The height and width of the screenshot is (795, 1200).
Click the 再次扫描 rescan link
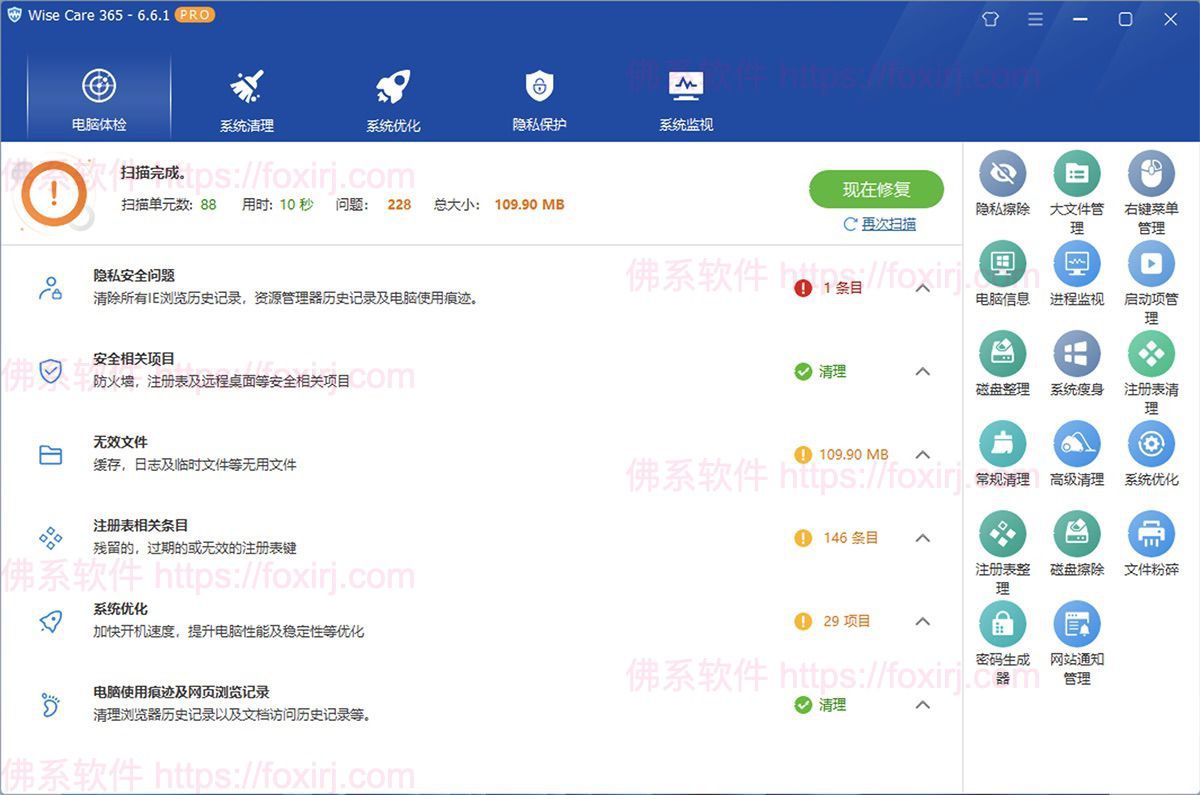pyautogui.click(x=879, y=224)
